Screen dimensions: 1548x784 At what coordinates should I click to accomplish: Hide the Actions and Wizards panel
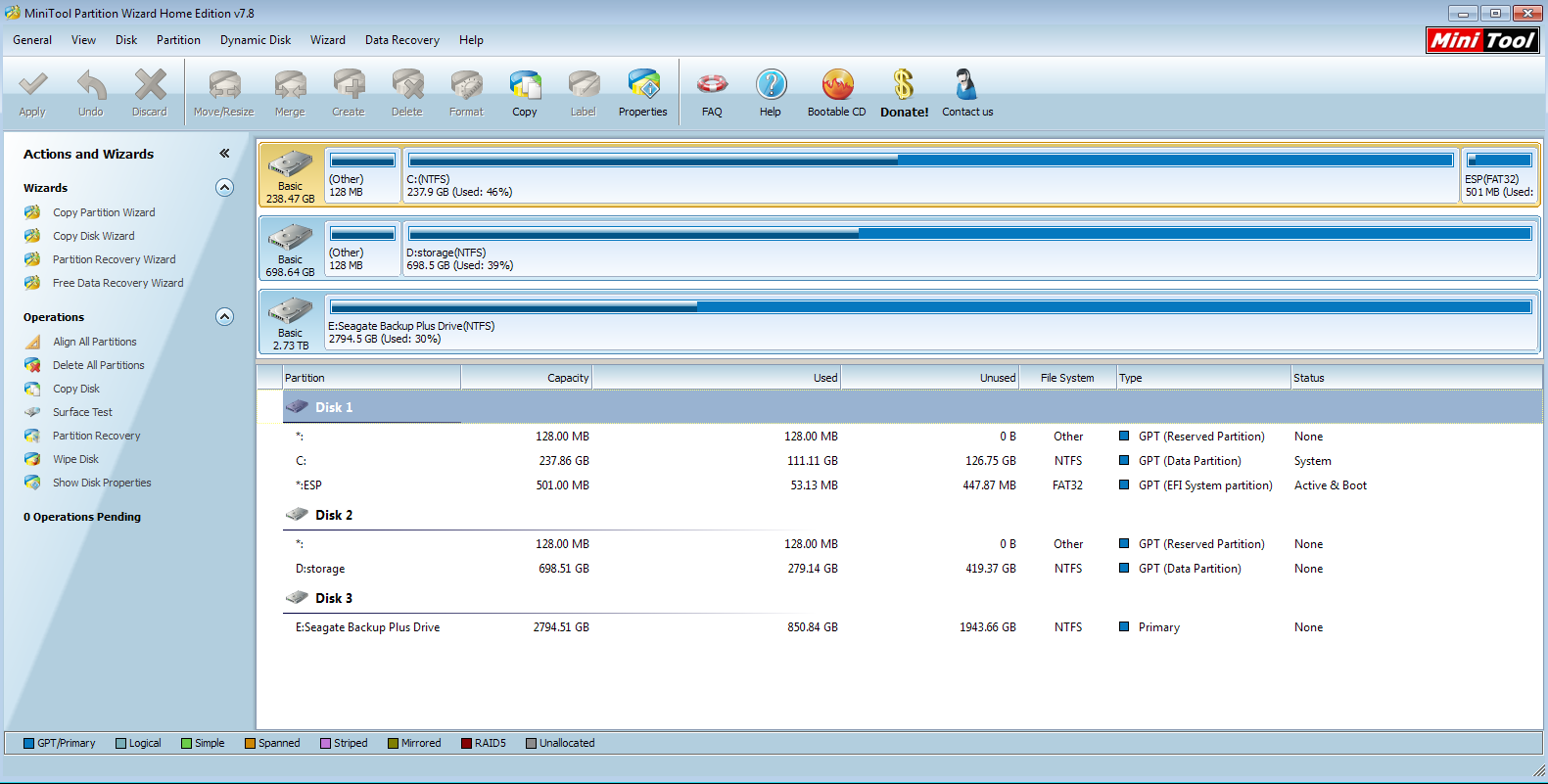tap(224, 154)
